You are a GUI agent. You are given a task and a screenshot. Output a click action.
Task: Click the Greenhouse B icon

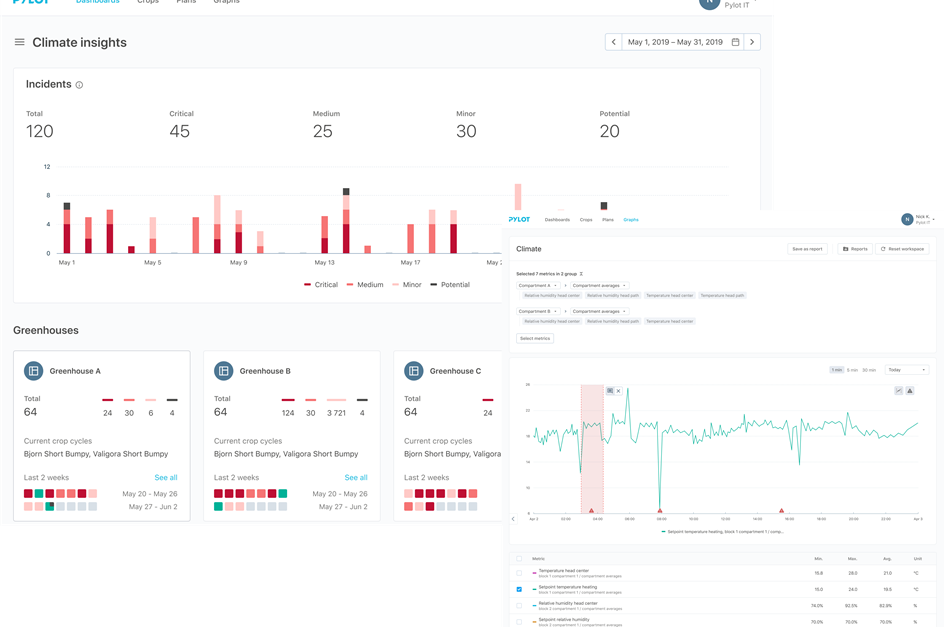[223, 371]
